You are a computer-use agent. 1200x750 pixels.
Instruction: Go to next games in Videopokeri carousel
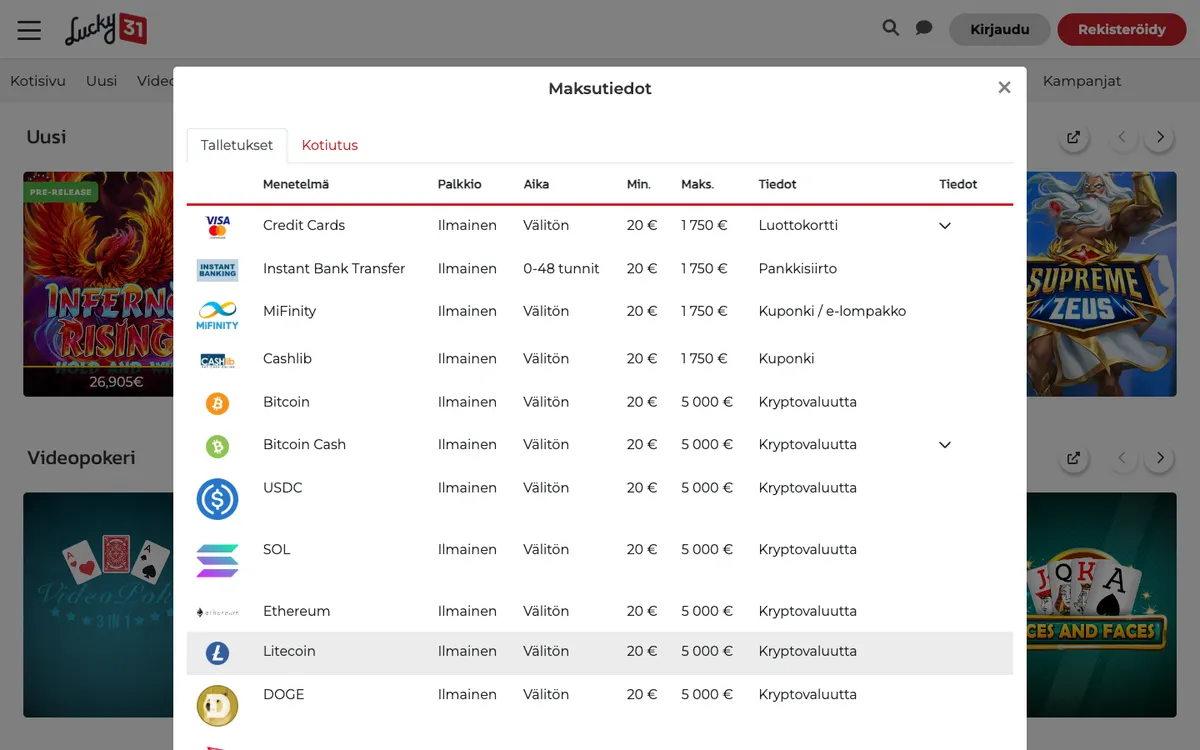pyautogui.click(x=1160, y=458)
